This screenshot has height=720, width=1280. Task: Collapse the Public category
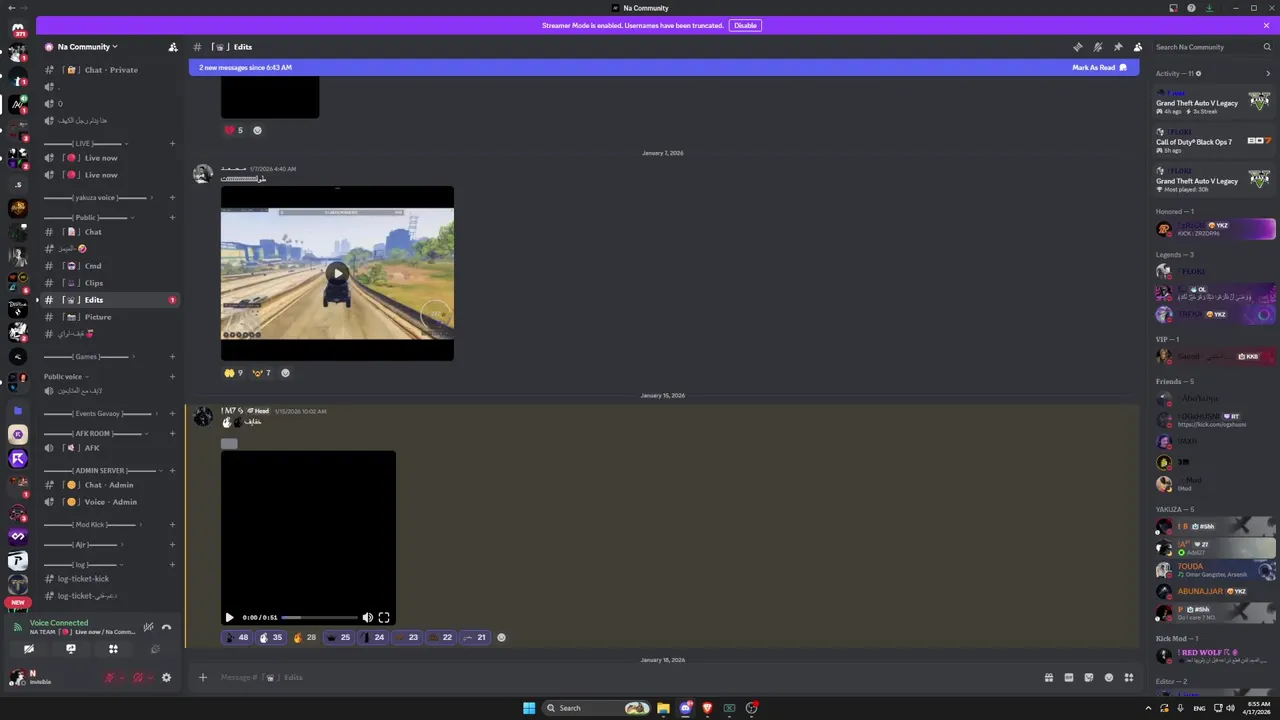click(x=87, y=217)
